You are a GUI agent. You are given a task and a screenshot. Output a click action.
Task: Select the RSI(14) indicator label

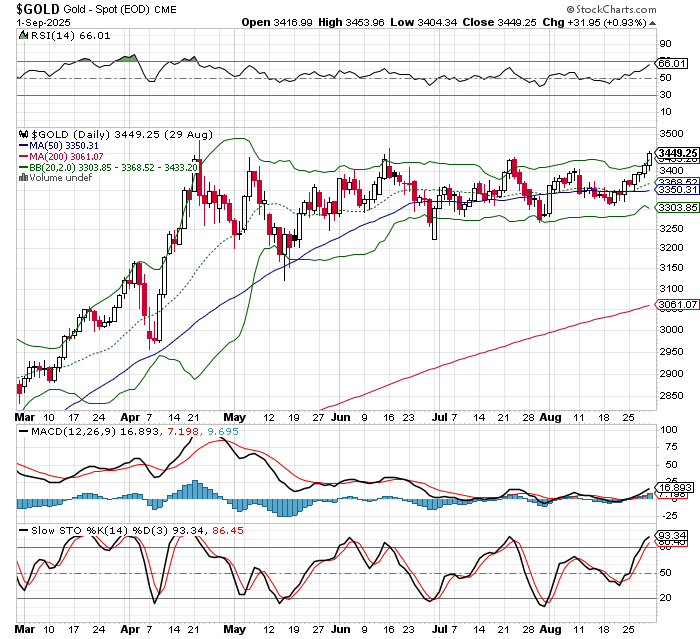click(42, 35)
